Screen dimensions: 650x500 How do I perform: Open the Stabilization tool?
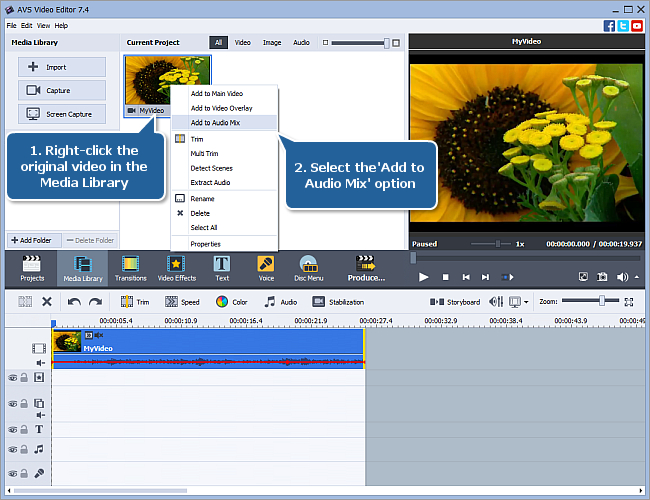pyautogui.click(x=338, y=302)
